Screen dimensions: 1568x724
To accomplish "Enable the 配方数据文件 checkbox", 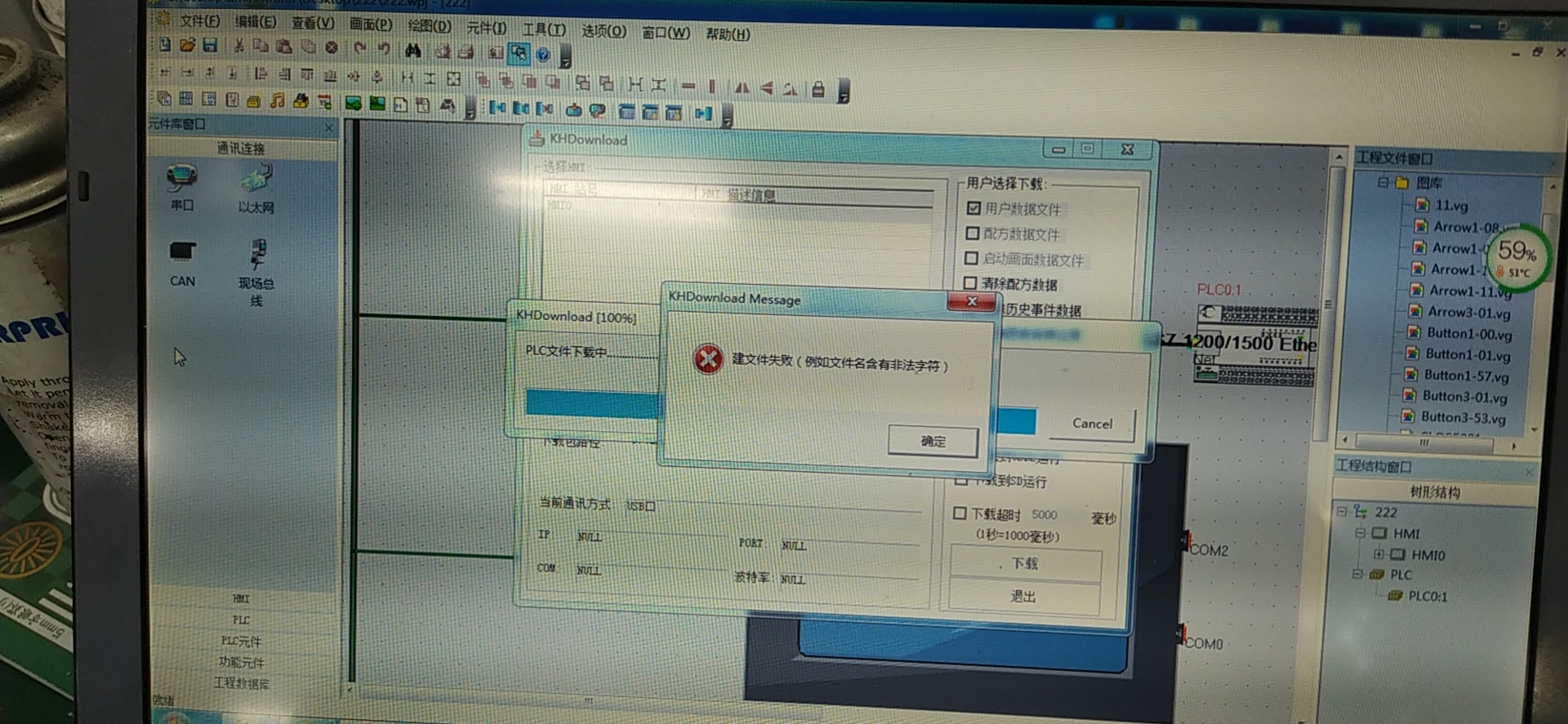I will (972, 233).
